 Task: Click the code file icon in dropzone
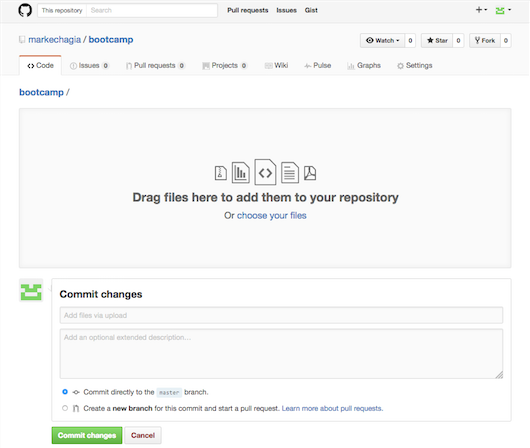click(x=265, y=172)
